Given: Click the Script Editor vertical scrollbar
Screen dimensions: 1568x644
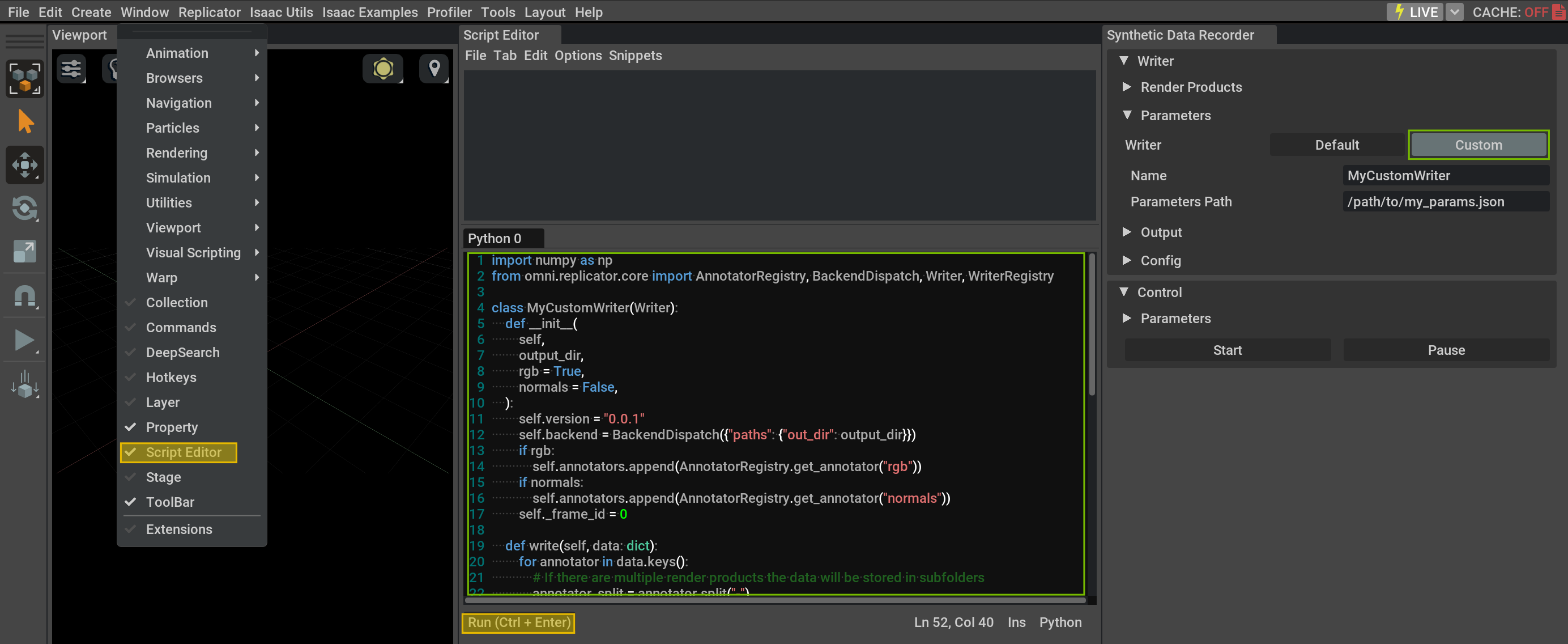Looking at the screenshot, I should click(x=1092, y=324).
